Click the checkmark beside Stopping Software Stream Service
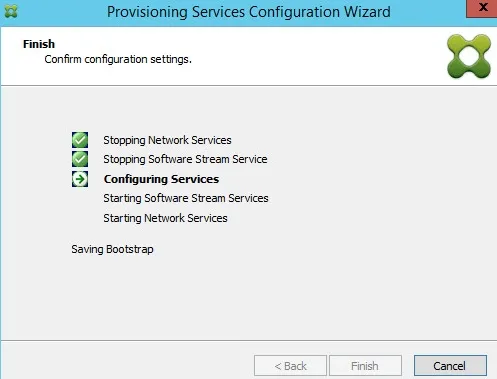 click(x=80, y=159)
